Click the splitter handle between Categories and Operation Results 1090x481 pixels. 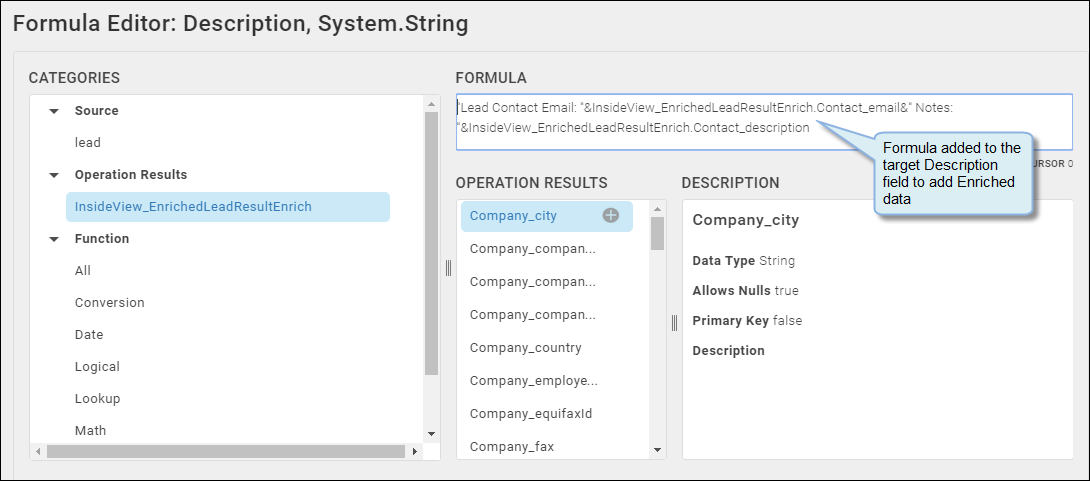coord(448,268)
